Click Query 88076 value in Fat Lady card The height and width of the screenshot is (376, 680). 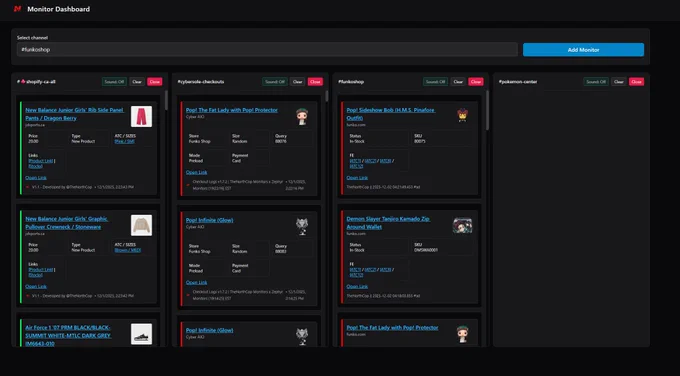pyautogui.click(x=281, y=141)
